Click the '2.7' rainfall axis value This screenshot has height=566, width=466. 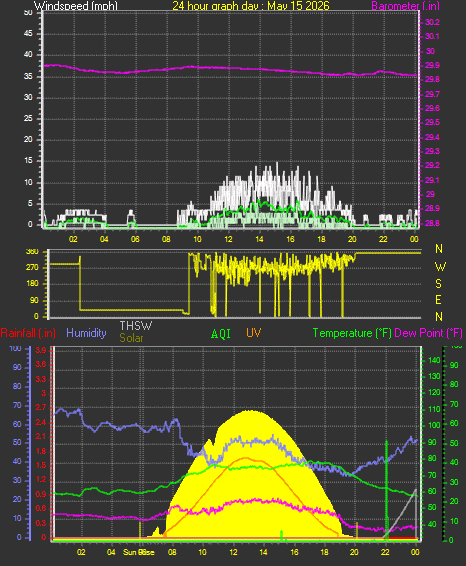click(41, 408)
